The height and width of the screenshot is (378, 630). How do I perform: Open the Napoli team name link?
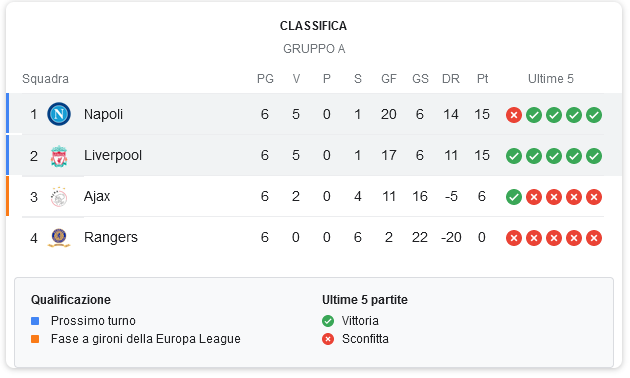tap(103, 114)
